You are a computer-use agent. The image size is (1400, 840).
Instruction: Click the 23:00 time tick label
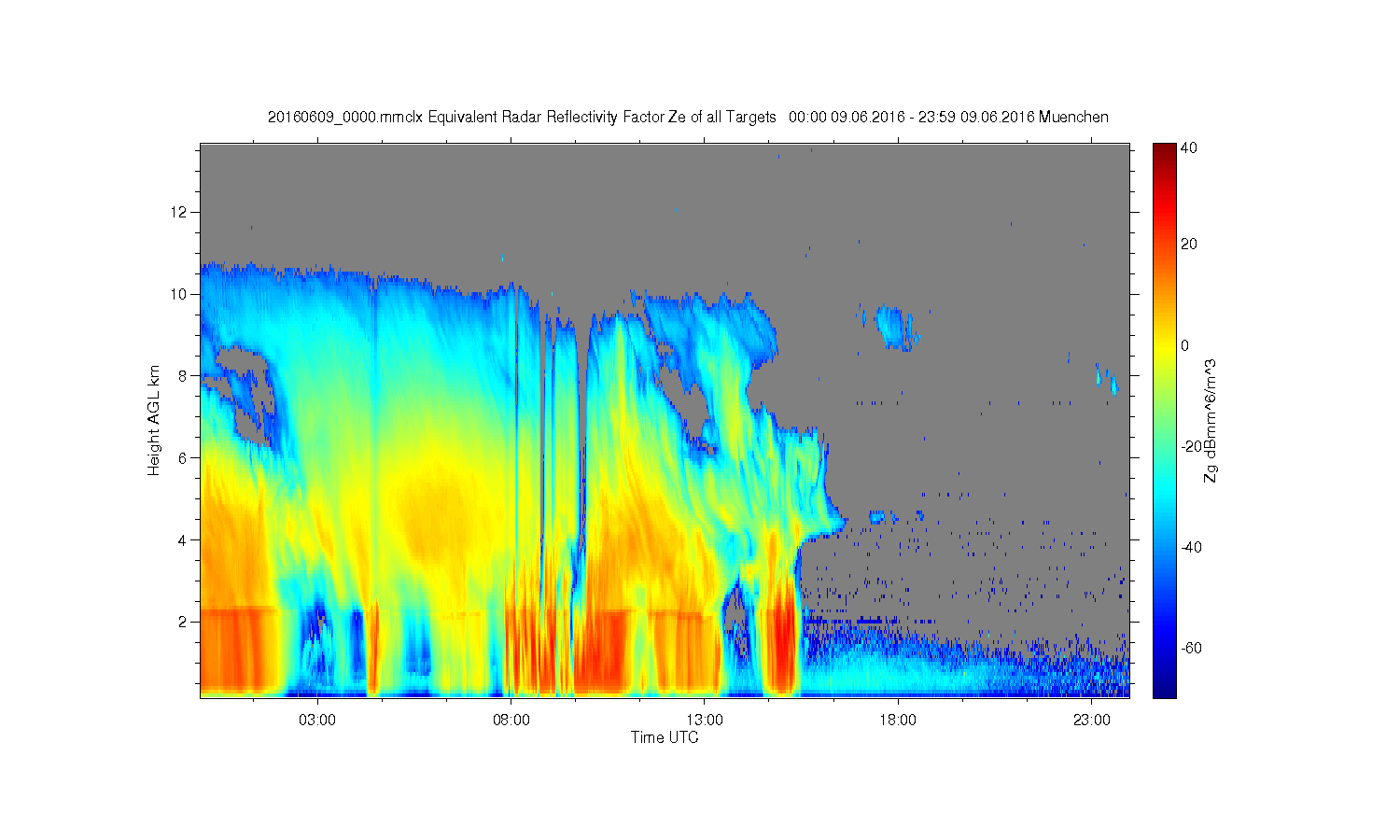(1092, 721)
